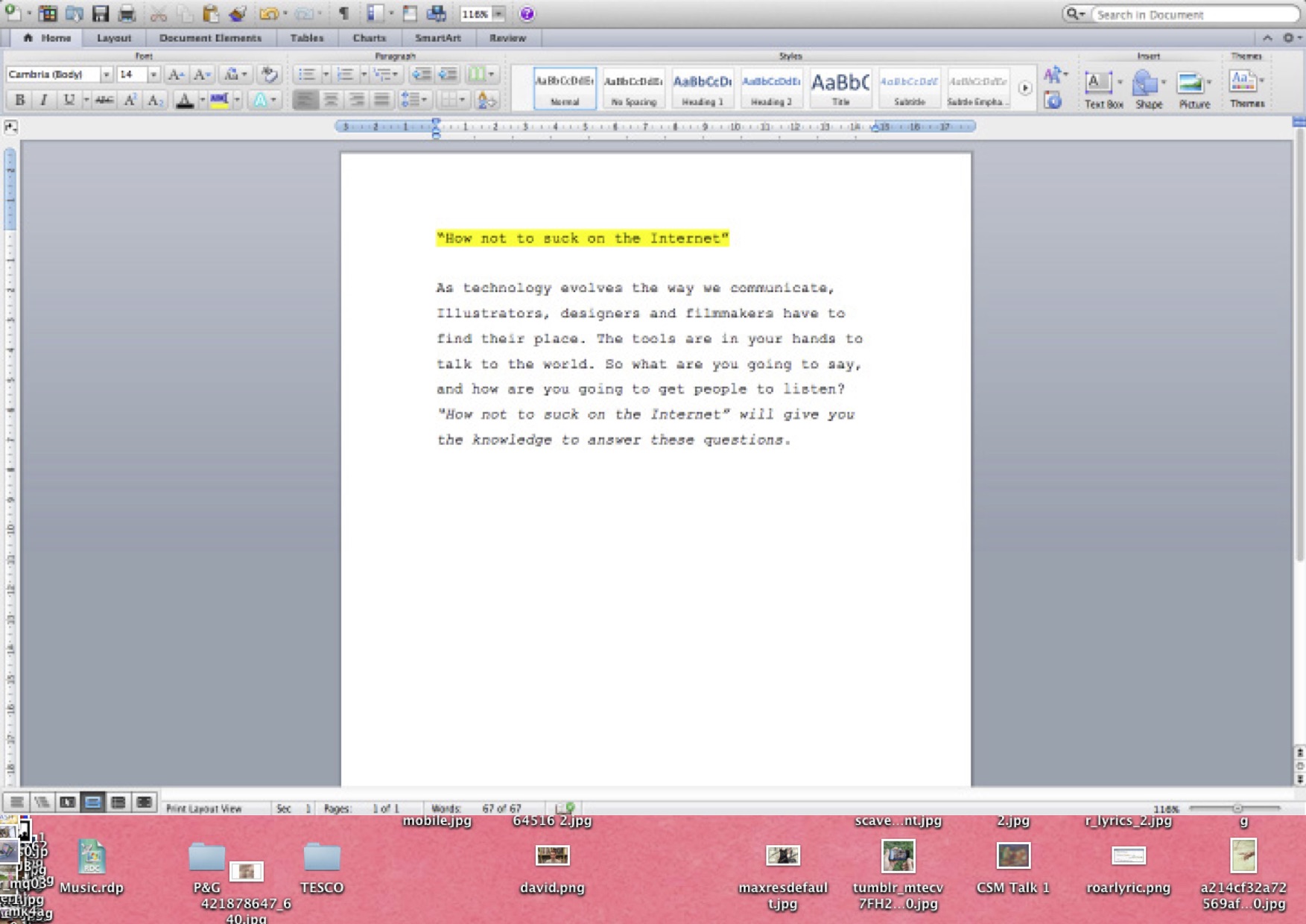Apply subscript formatting
Image resolution: width=1306 pixels, height=924 pixels.
(155, 100)
